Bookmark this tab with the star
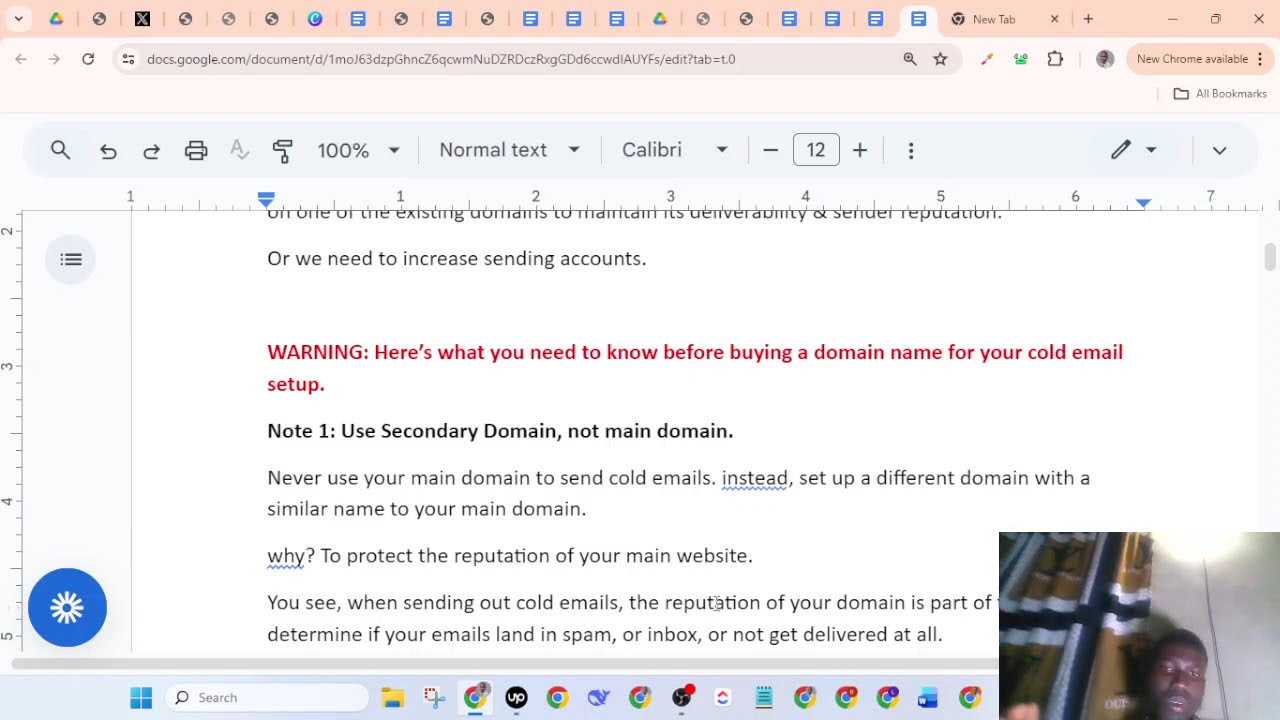The height and width of the screenshot is (720, 1280). coord(940,59)
